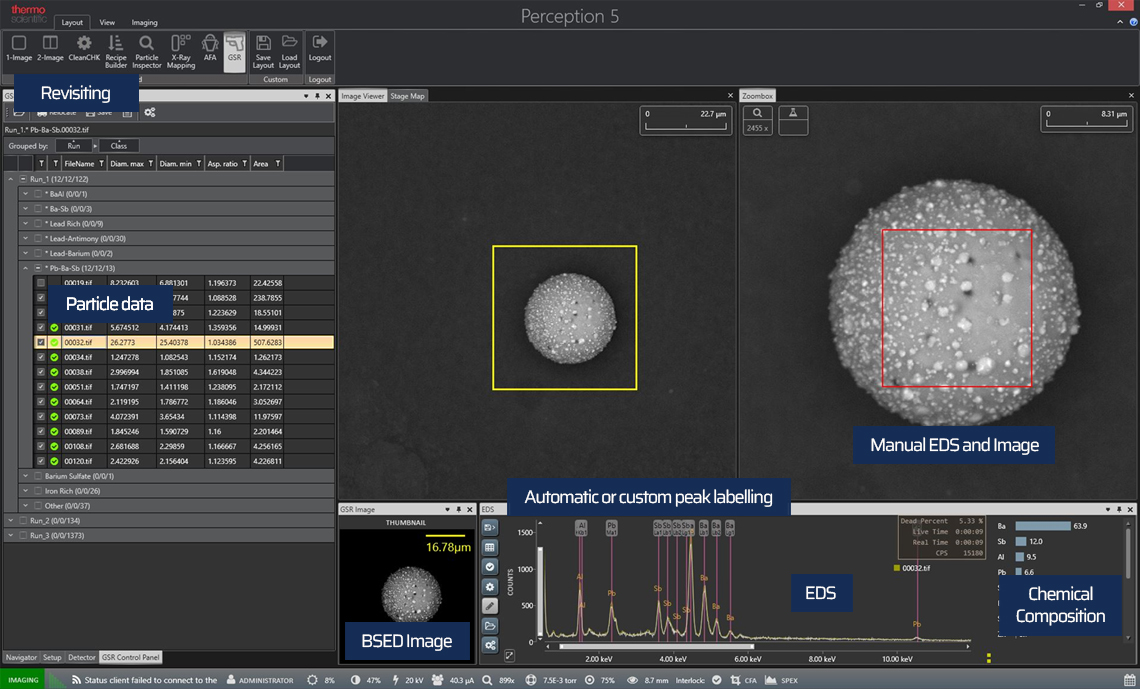Expand the Run_3 group
Image resolution: width=1140 pixels, height=689 pixels.
(10, 536)
